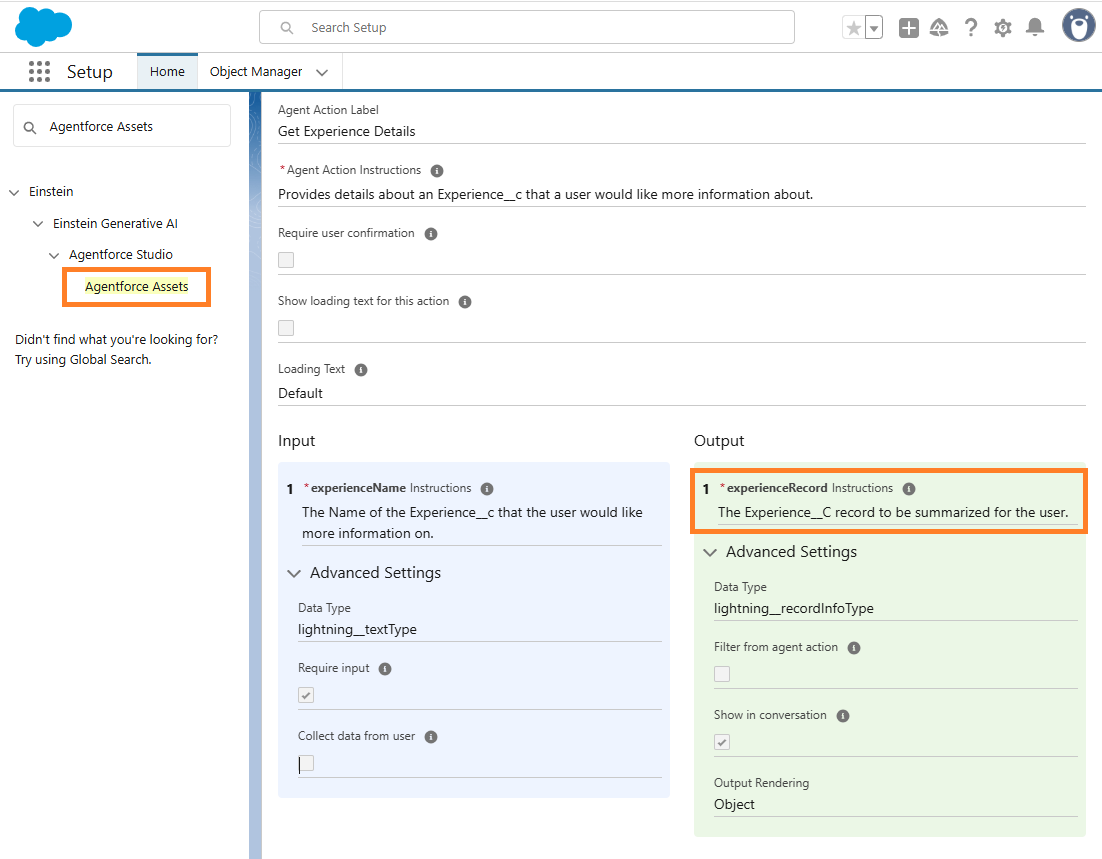Toggle the Require user confirmation checkbox
This screenshot has width=1102, height=859.
(x=286, y=260)
